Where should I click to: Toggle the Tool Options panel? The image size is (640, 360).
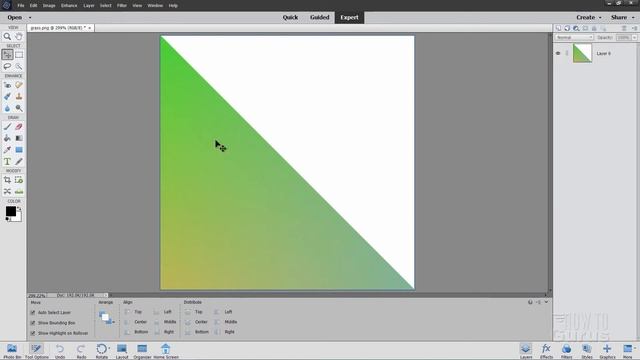pyautogui.click(x=37, y=351)
